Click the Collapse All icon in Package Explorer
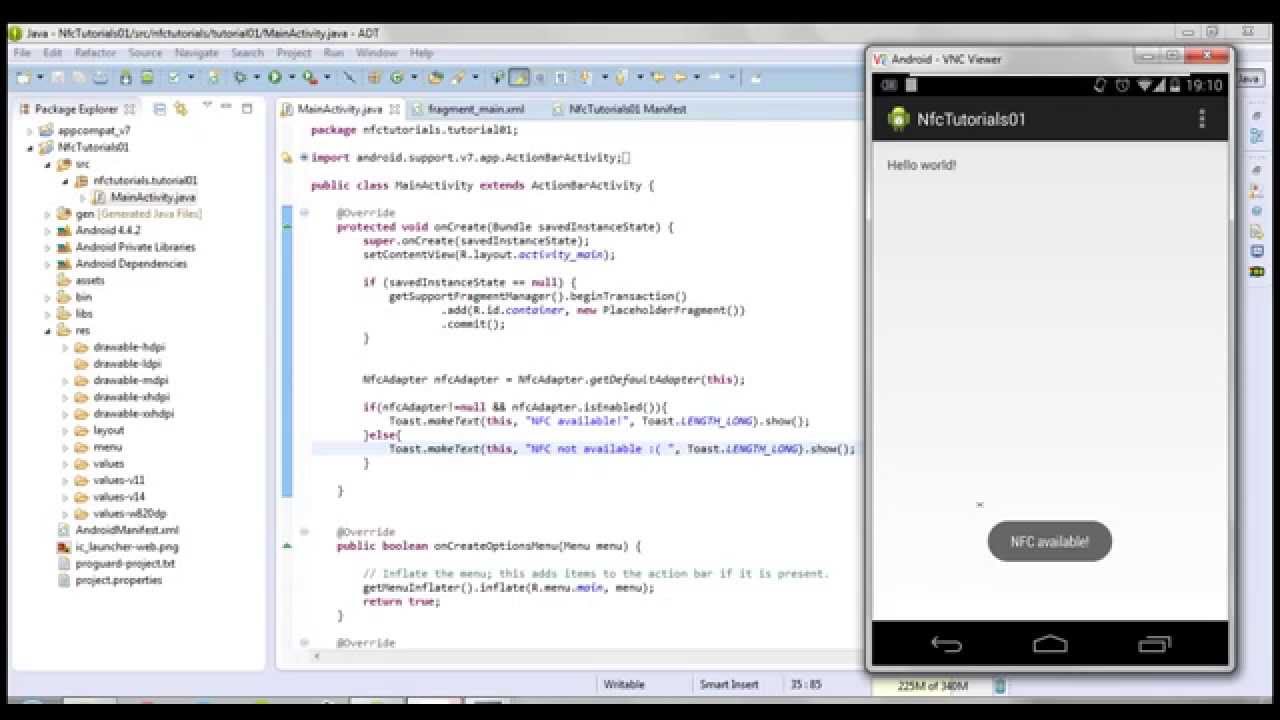The width and height of the screenshot is (1280, 720). coord(160,108)
